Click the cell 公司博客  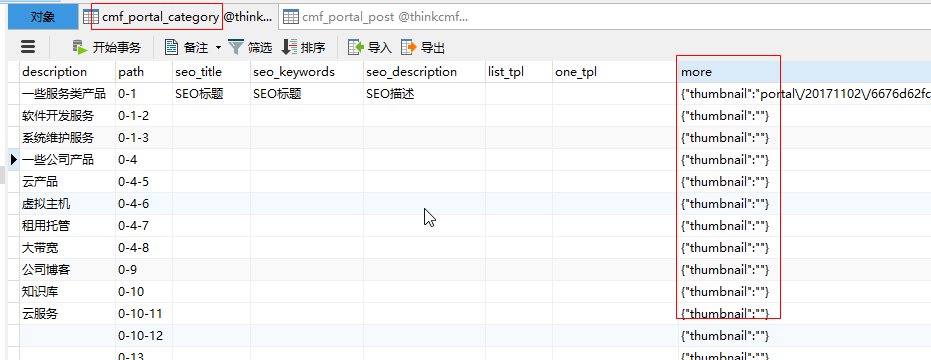[67, 270]
